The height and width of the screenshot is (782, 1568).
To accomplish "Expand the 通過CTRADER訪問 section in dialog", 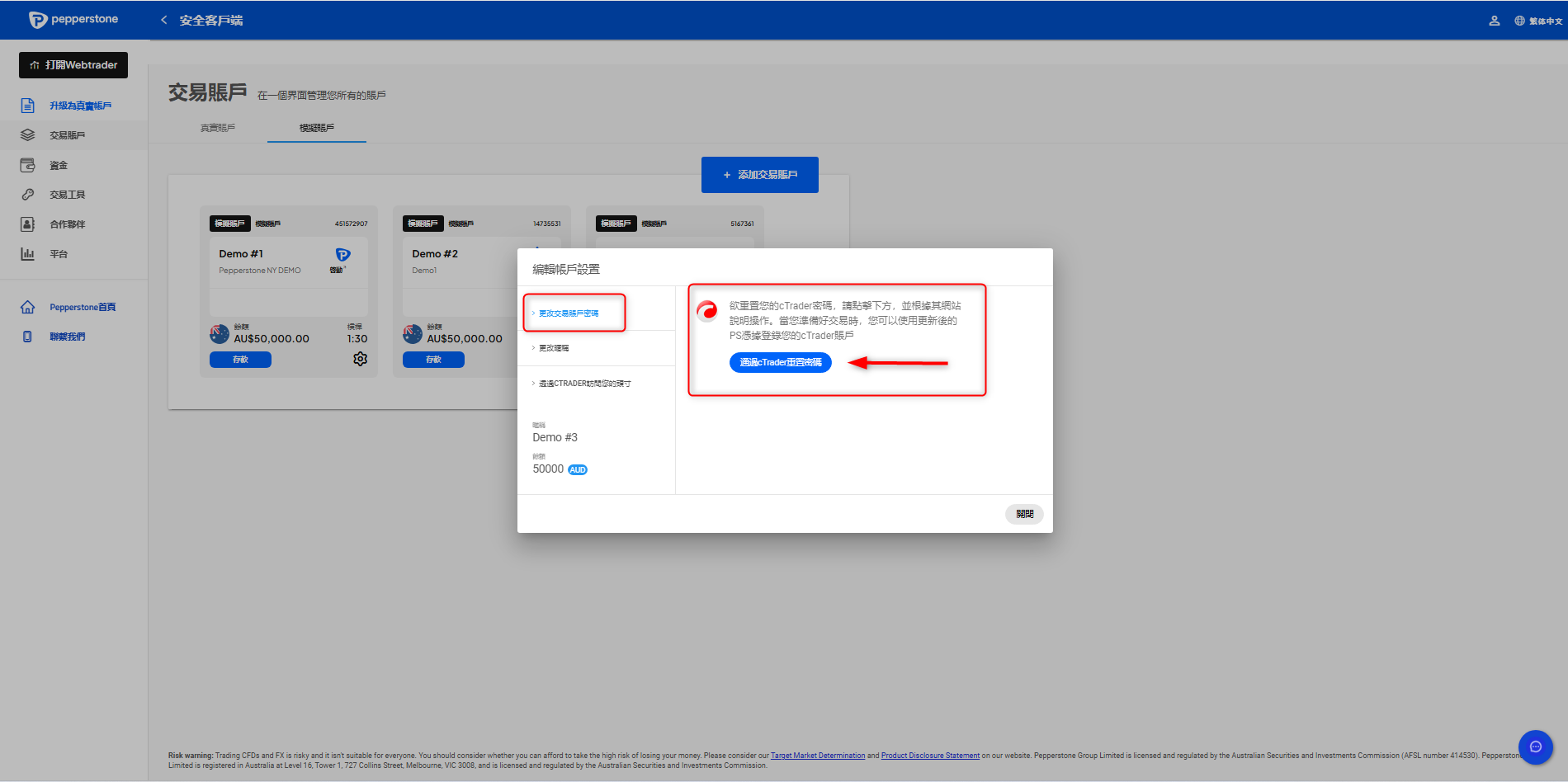I will tap(584, 384).
